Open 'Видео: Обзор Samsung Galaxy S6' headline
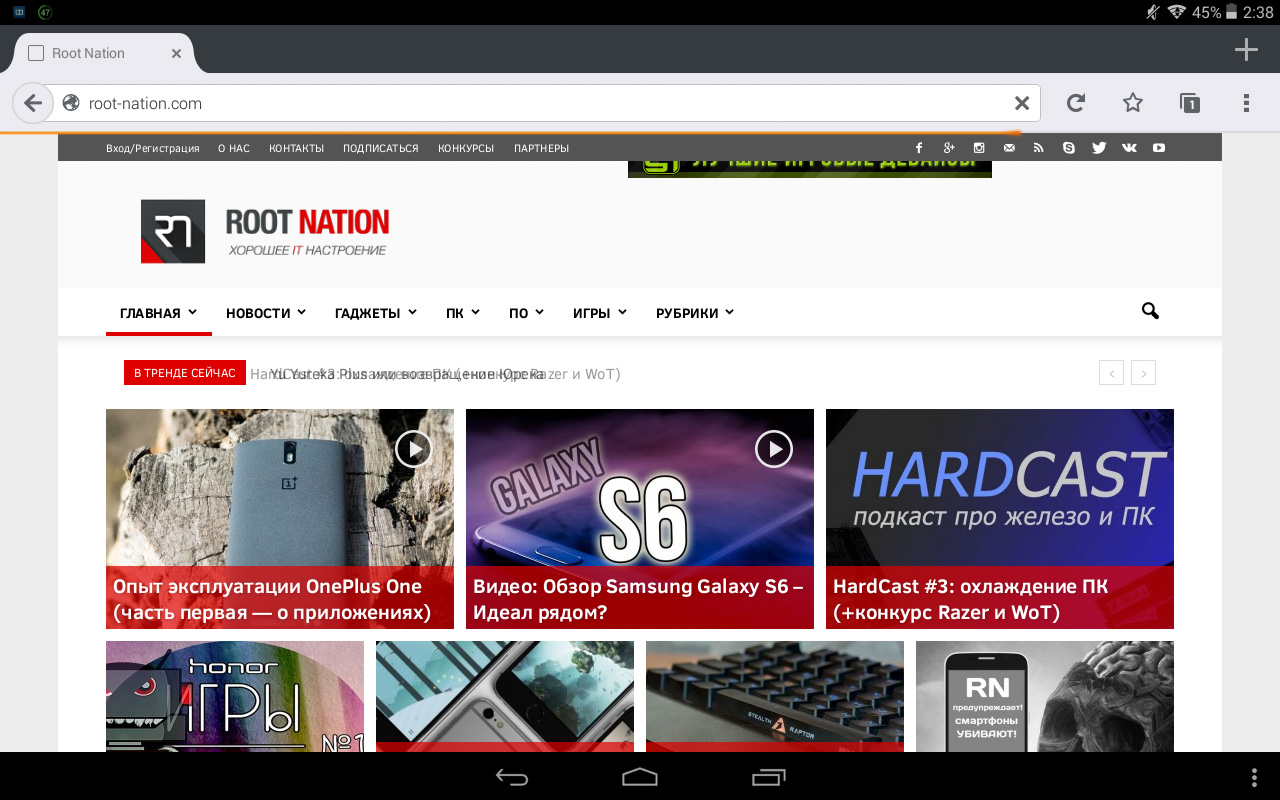The width and height of the screenshot is (1280, 800). (x=638, y=599)
